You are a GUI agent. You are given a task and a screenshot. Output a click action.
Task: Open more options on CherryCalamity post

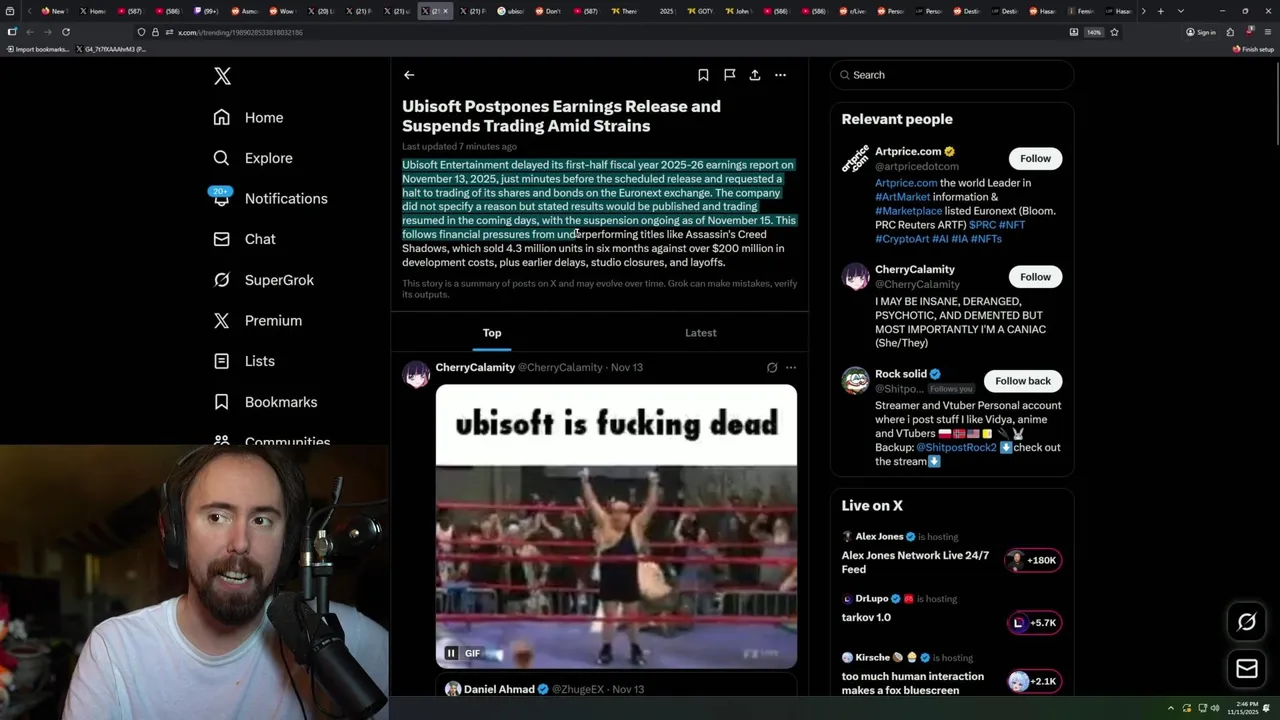[791, 367]
